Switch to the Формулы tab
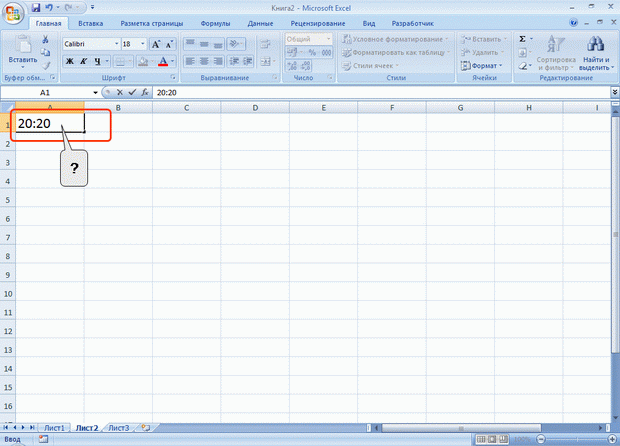This screenshot has width=620, height=446. [x=215, y=23]
